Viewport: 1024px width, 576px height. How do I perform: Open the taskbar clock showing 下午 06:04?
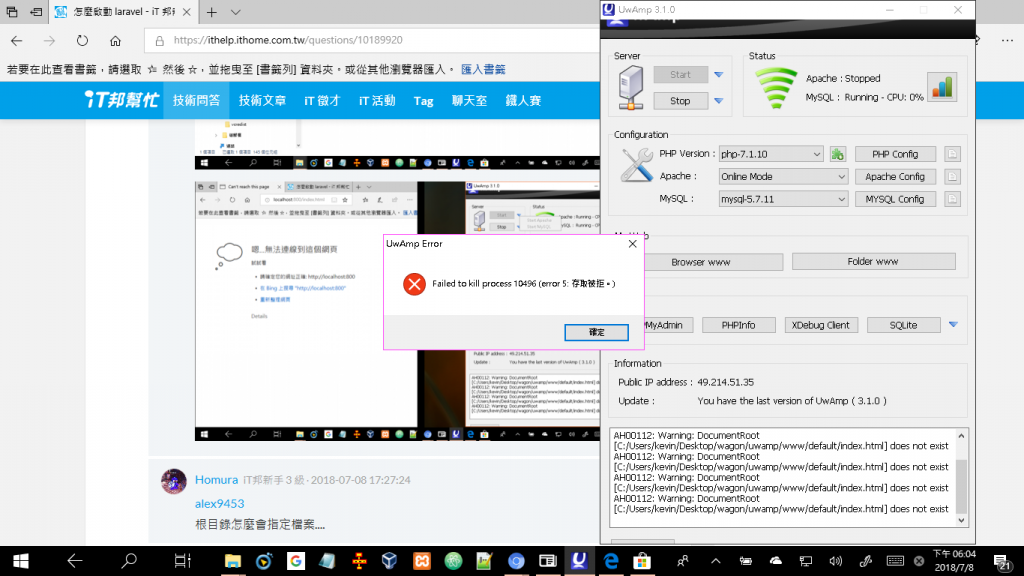(954, 561)
